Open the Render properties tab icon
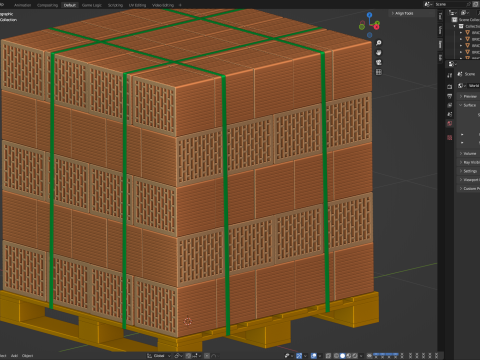480x360 pixels. (x=450, y=86)
